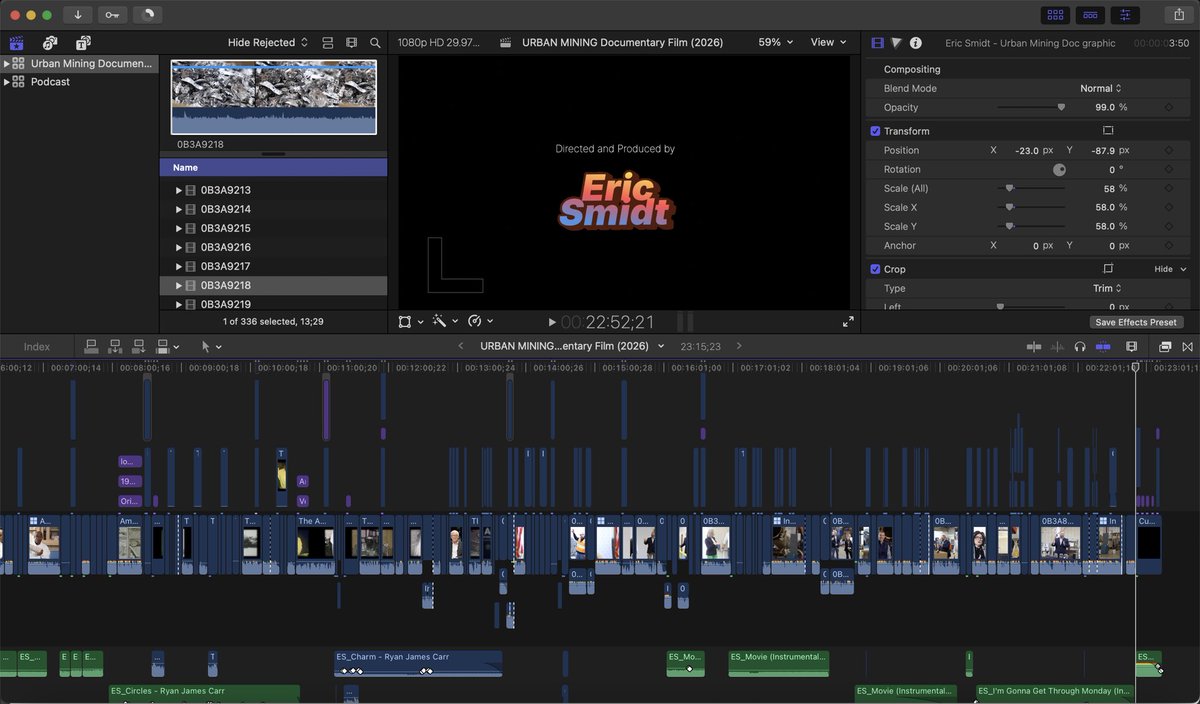Select clip 0B3A9217 in the list
Viewport: 1200px width, 704px height.
point(273,266)
